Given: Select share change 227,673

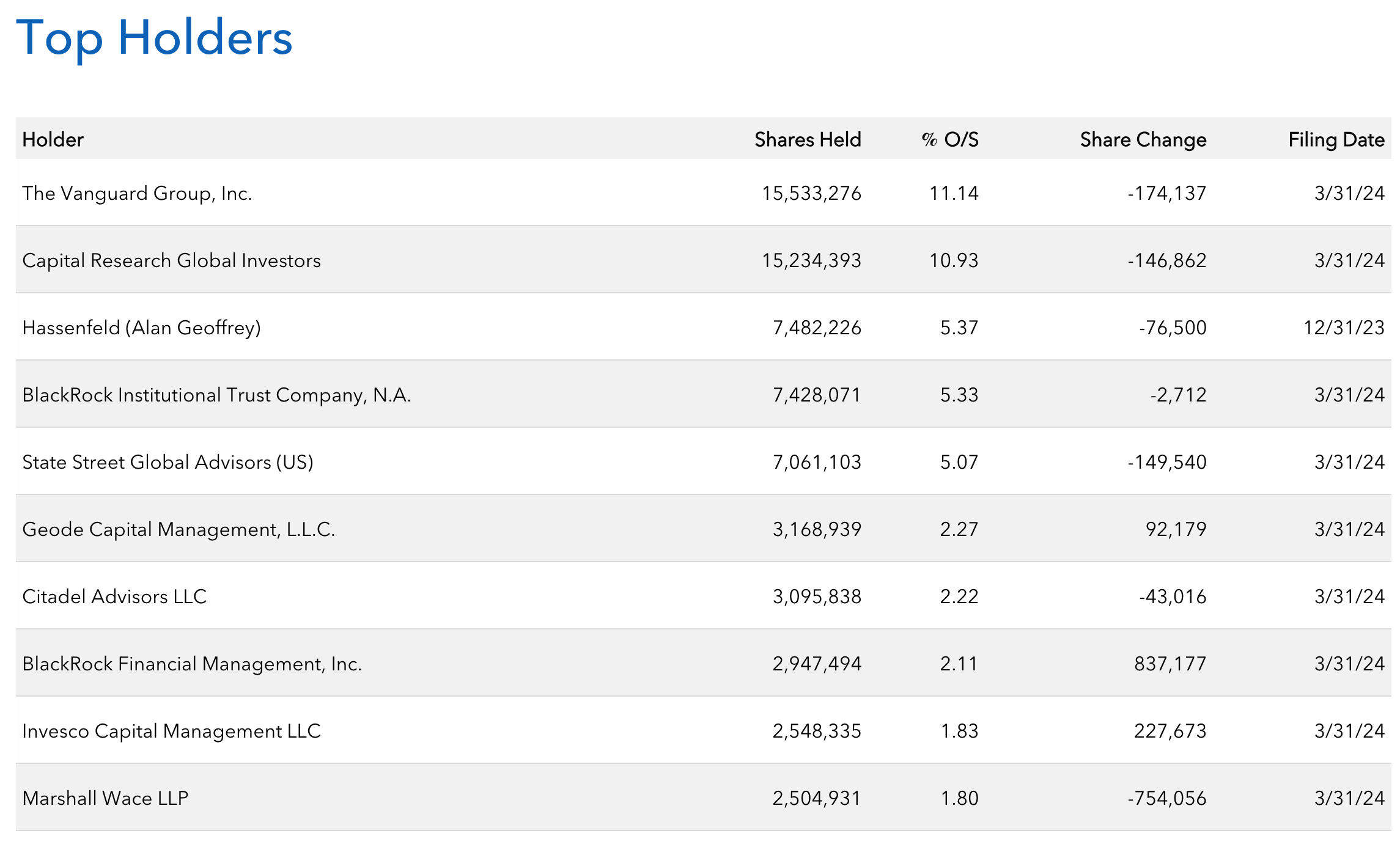Looking at the screenshot, I should [x=1170, y=731].
